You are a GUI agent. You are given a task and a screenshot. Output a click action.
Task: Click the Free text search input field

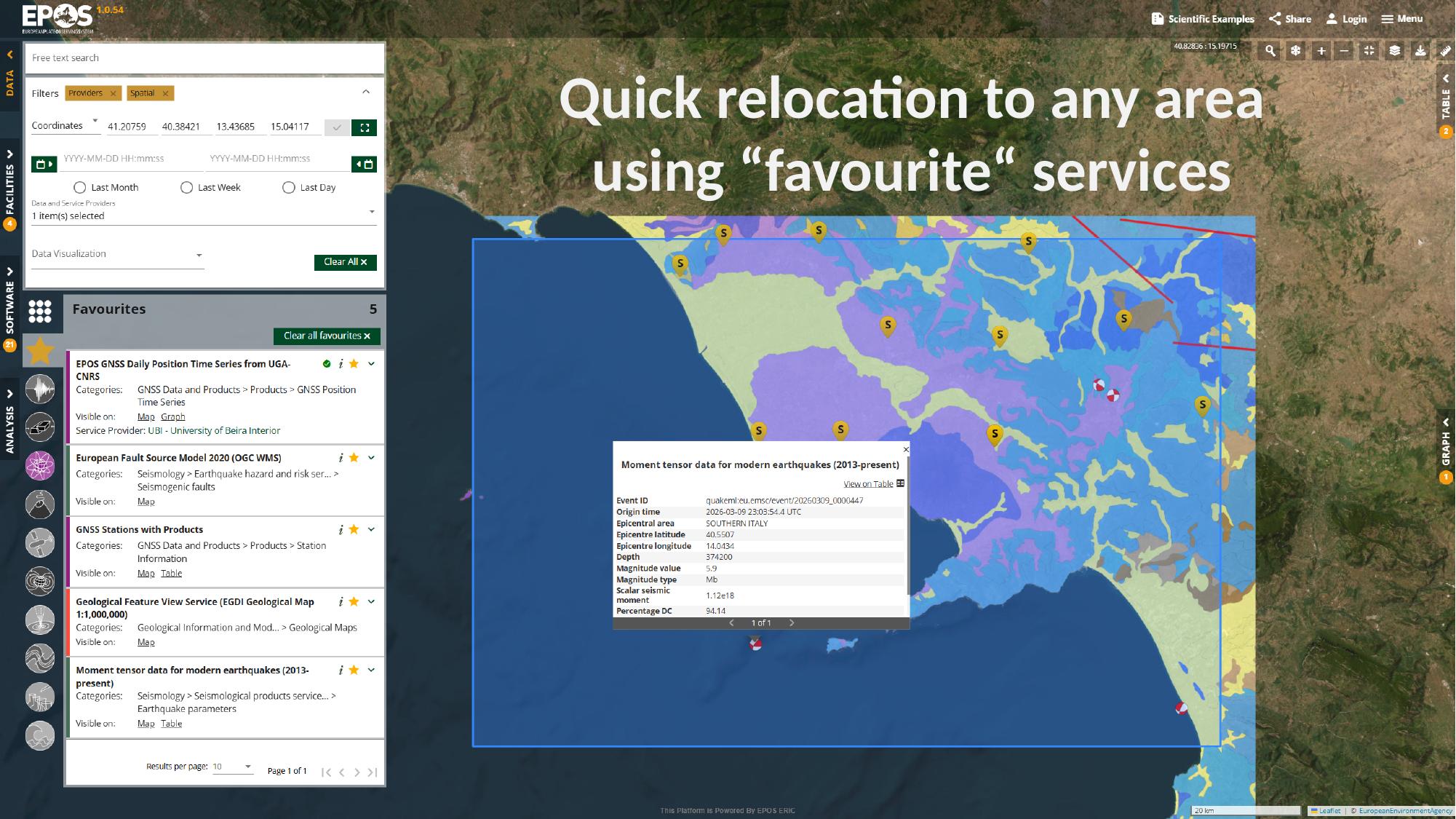[x=204, y=58]
